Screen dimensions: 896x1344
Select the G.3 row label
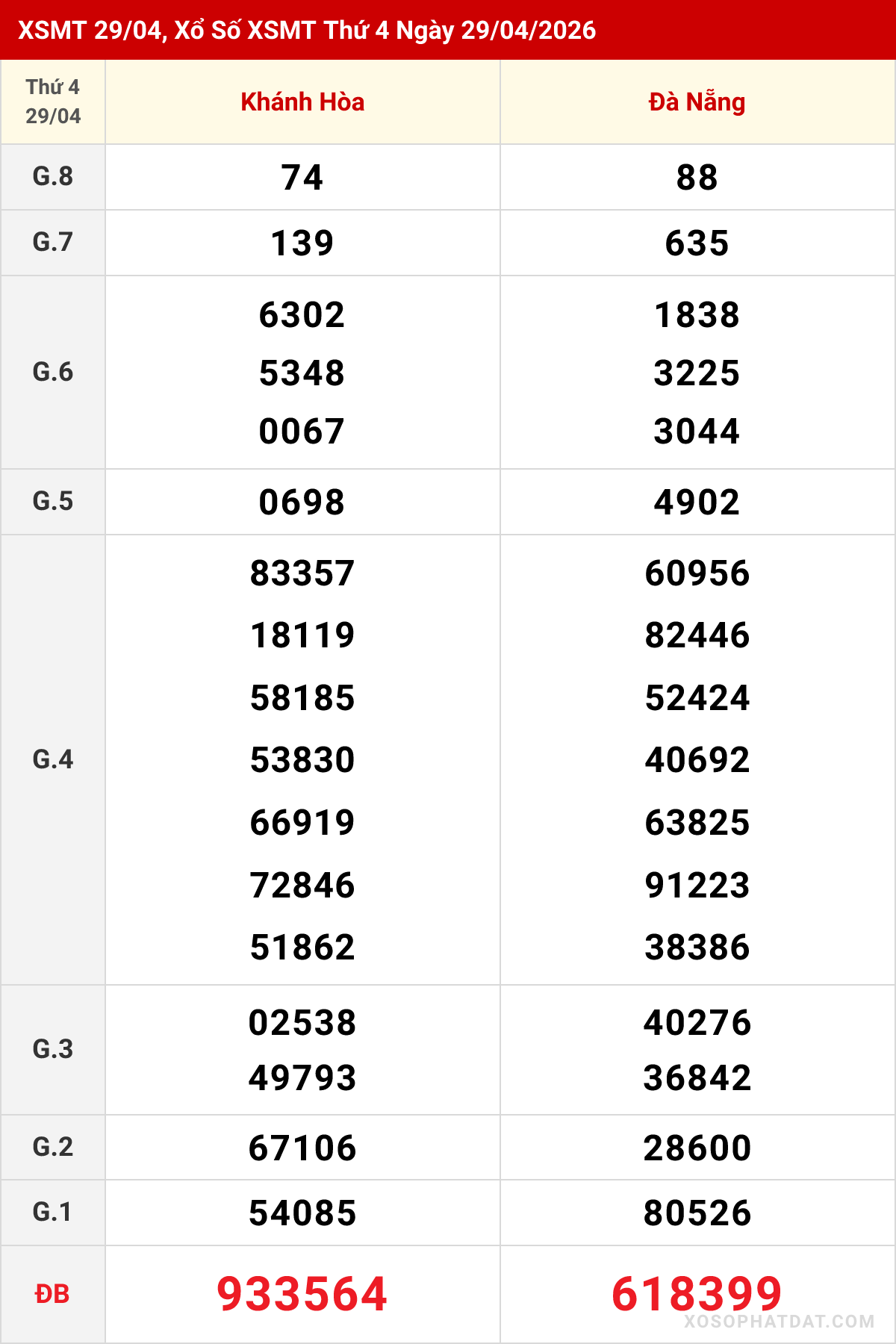pos(53,1049)
